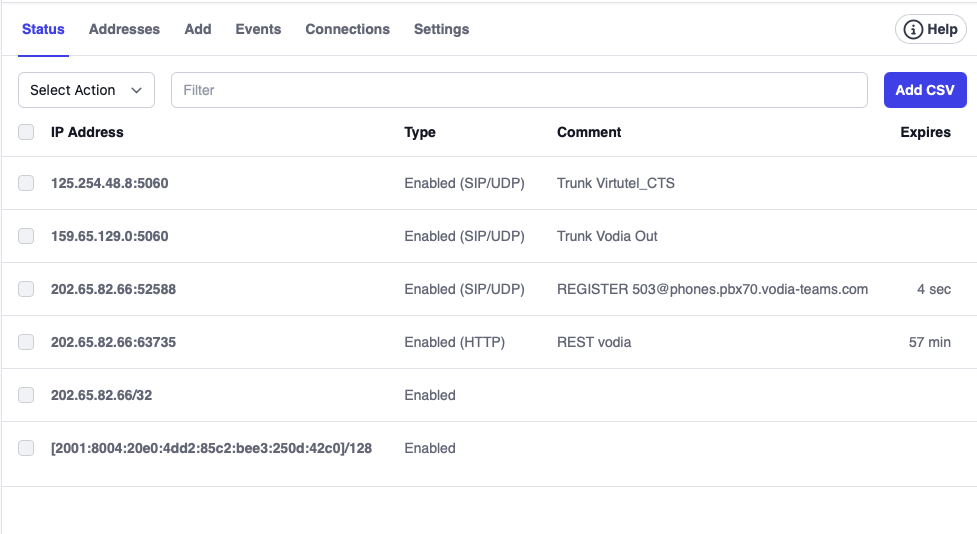Open the Add tab
Viewport: 977px width, 534px height.
[198, 29]
